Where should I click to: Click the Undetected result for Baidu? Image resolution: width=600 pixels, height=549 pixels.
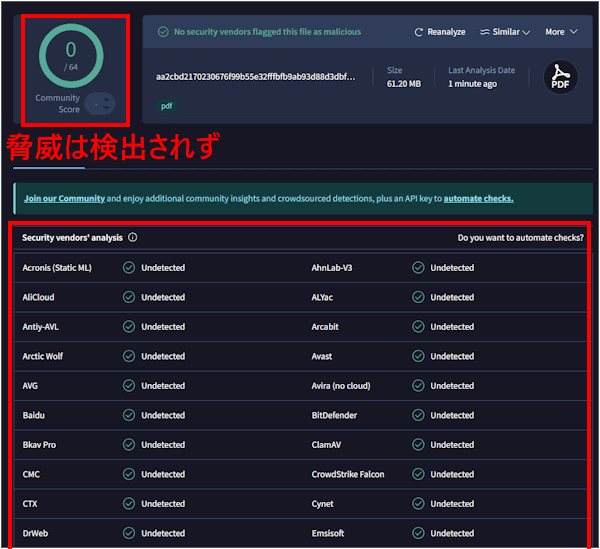(x=163, y=415)
